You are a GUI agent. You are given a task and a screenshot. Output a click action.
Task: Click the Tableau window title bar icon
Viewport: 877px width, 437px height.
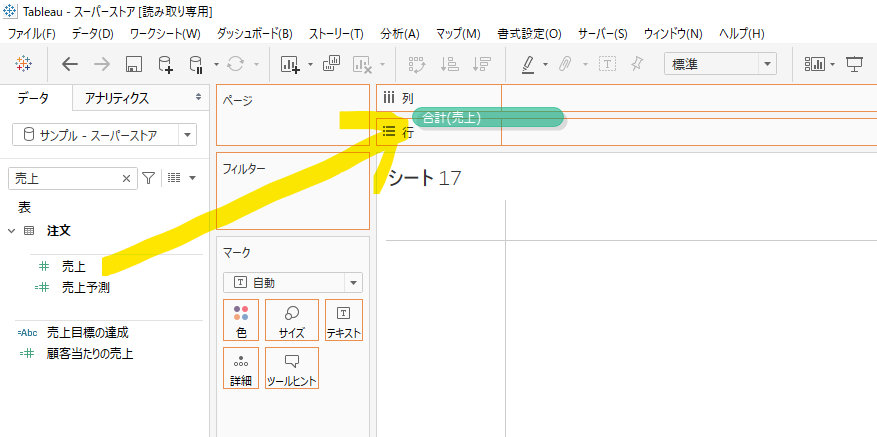[9, 12]
